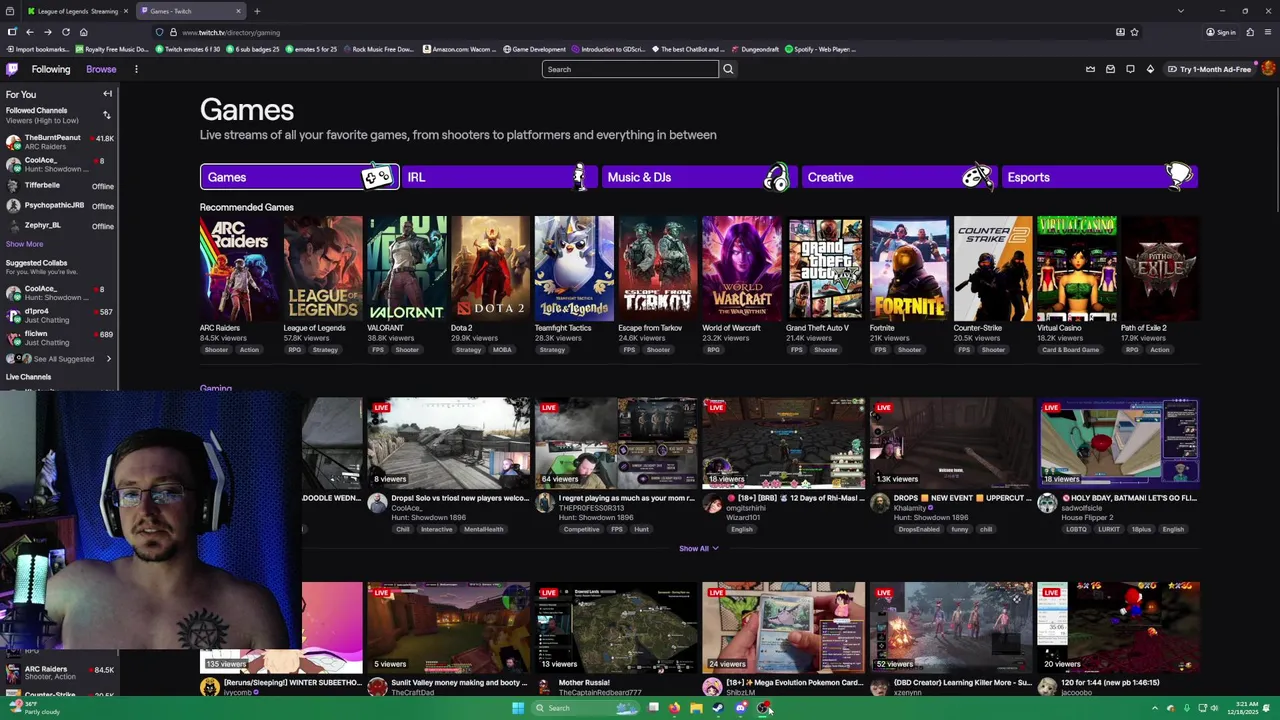Open the Game Development bookmark
Screen dimensions: 1280x720
534,49
